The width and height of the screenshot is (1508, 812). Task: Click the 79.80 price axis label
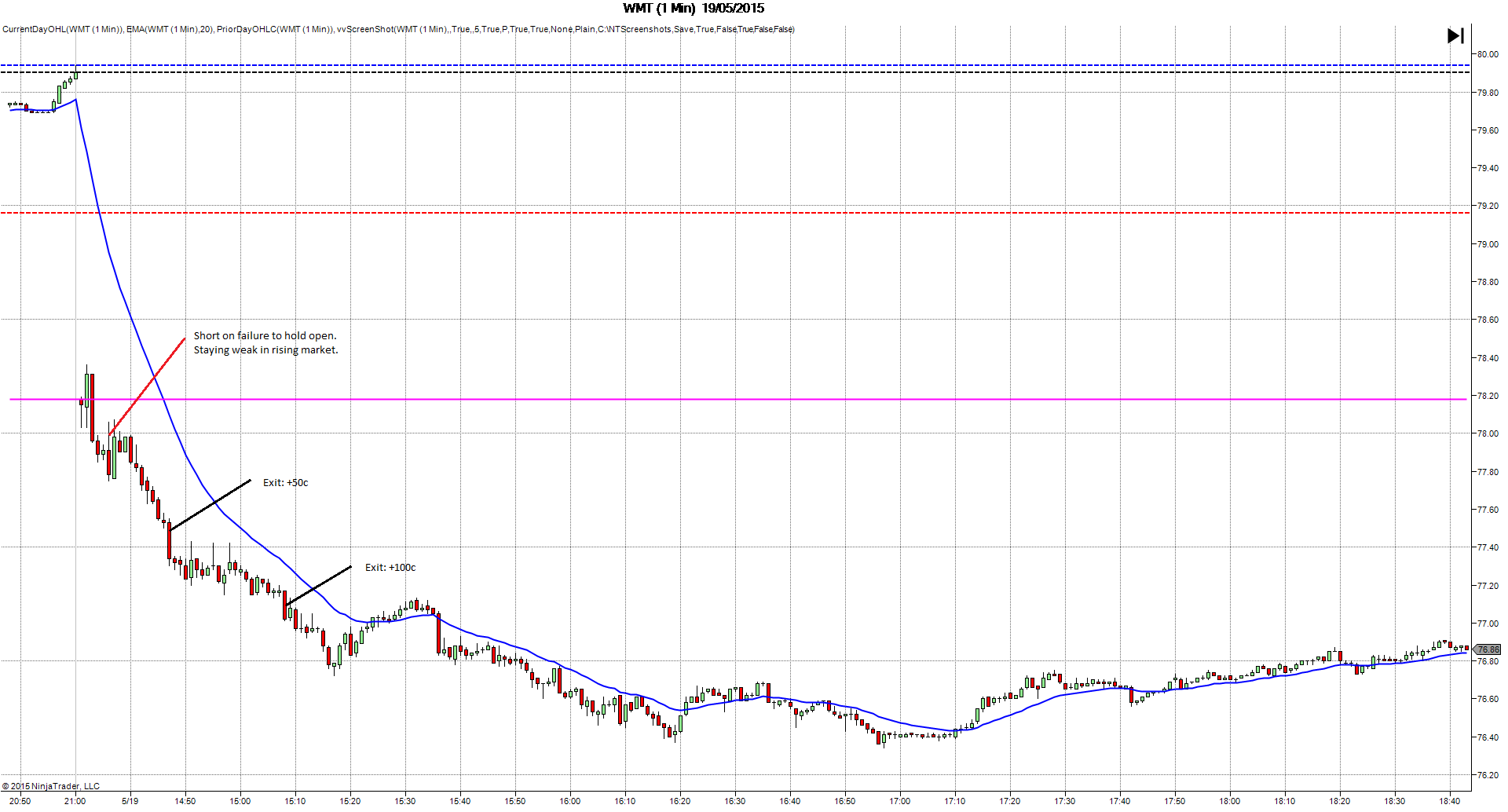[x=1488, y=93]
